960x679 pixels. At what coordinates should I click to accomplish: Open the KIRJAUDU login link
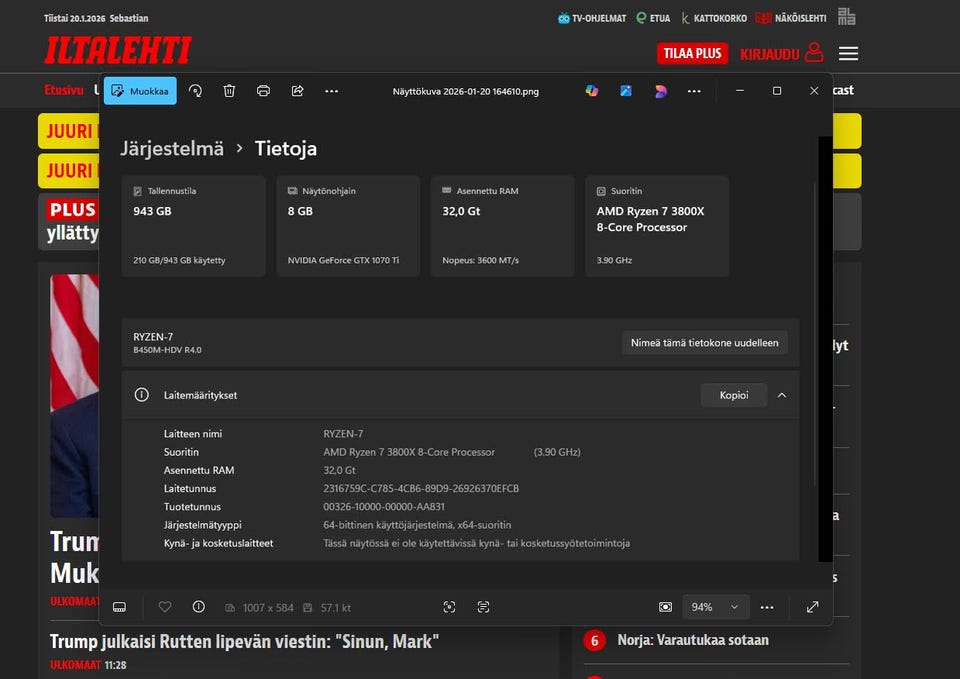pyautogui.click(x=780, y=54)
